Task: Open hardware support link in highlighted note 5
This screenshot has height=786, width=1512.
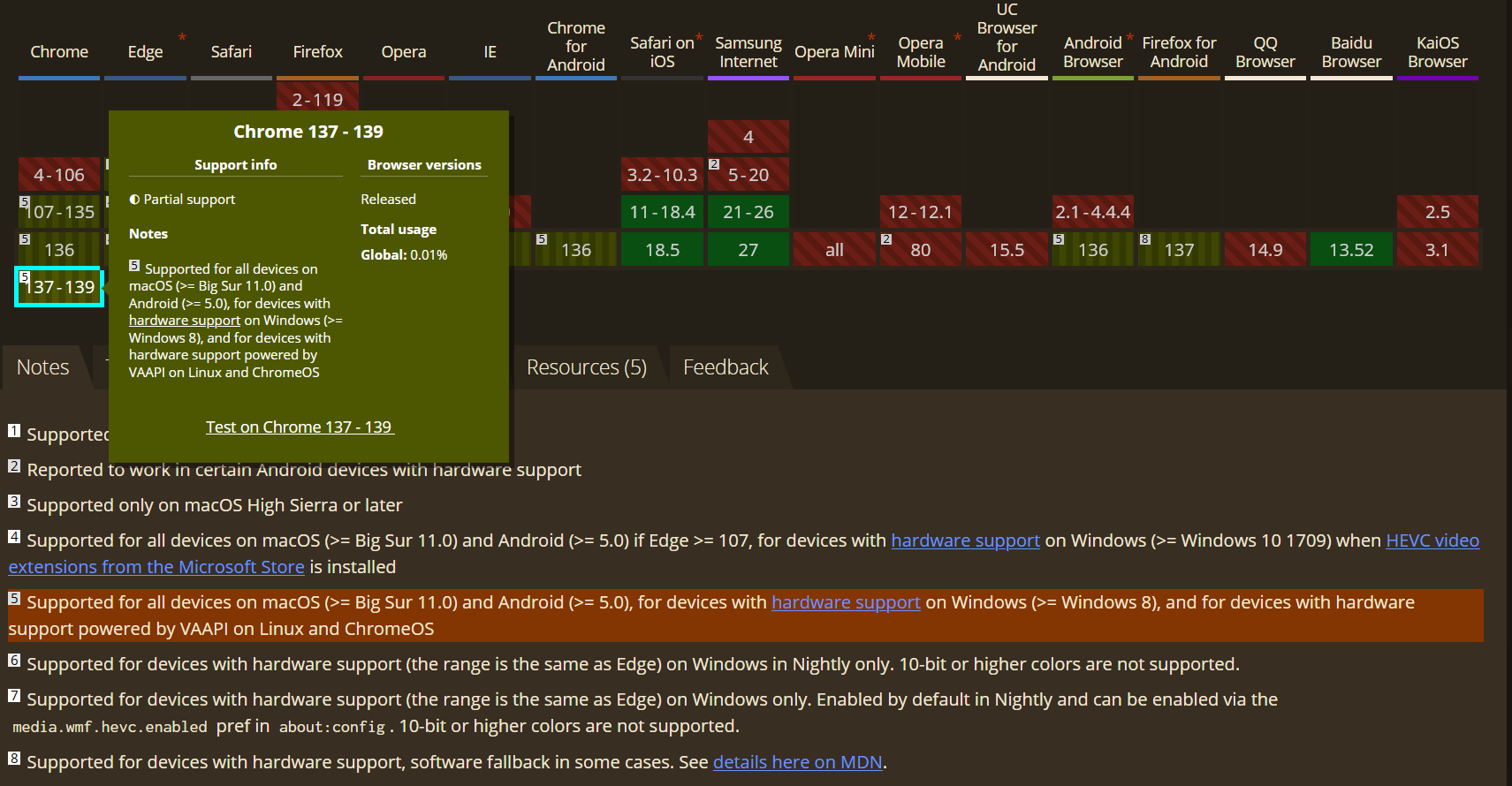Action: point(846,602)
